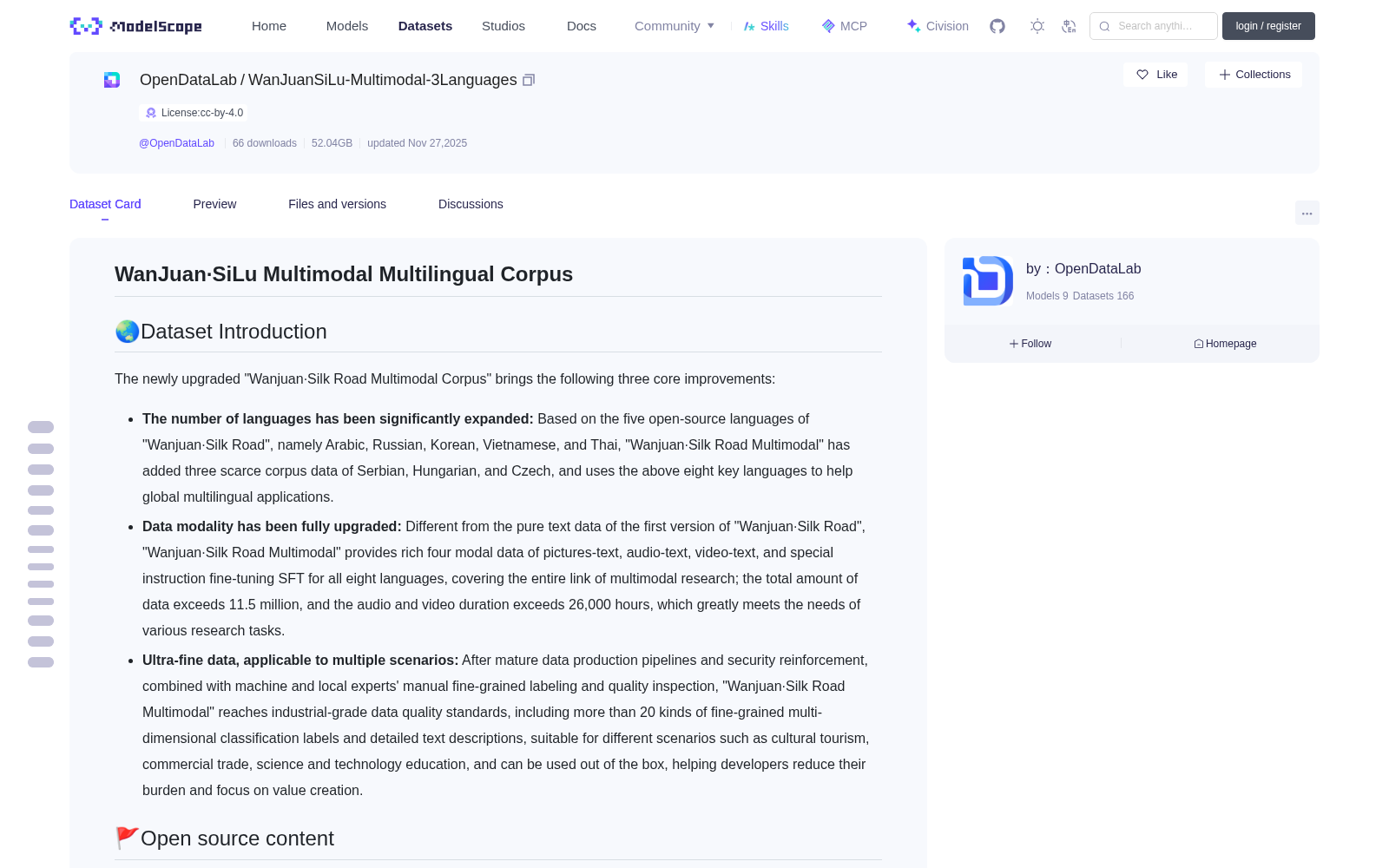Click the Dataset Introduction heading
This screenshot has height=868, width=1389.
pos(234,332)
